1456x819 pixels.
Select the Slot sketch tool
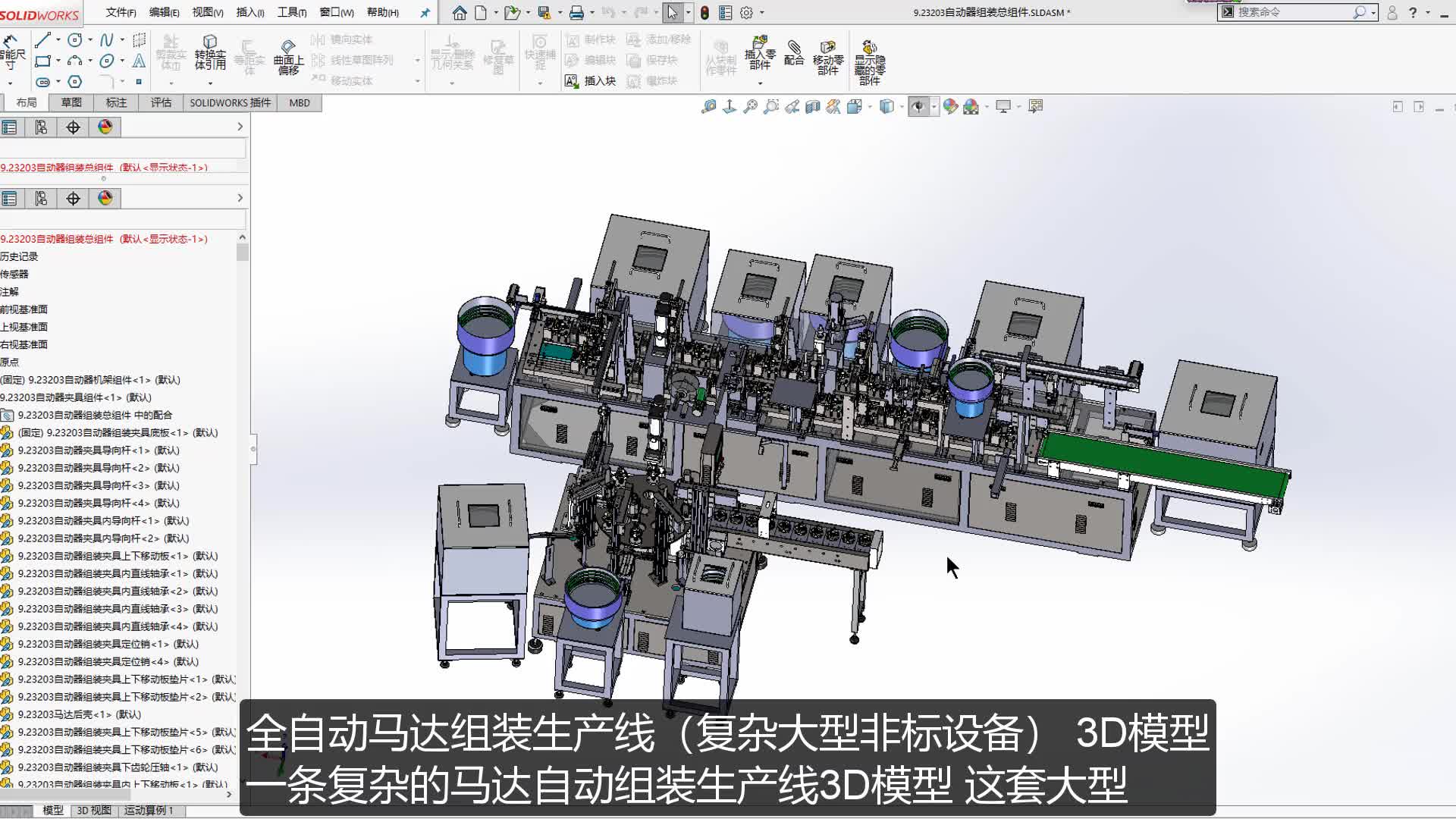coord(42,81)
